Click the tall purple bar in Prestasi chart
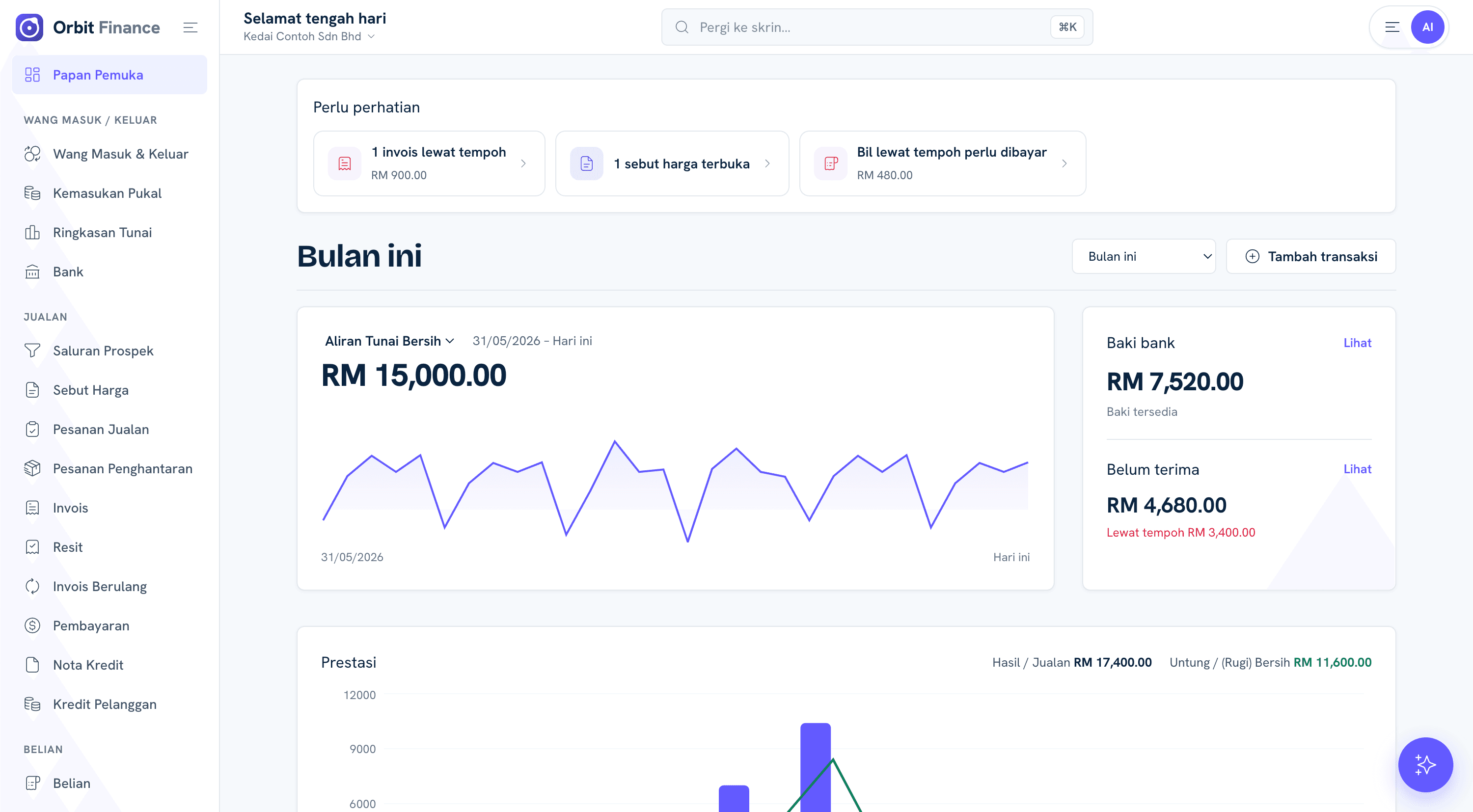1473x812 pixels. click(816, 767)
